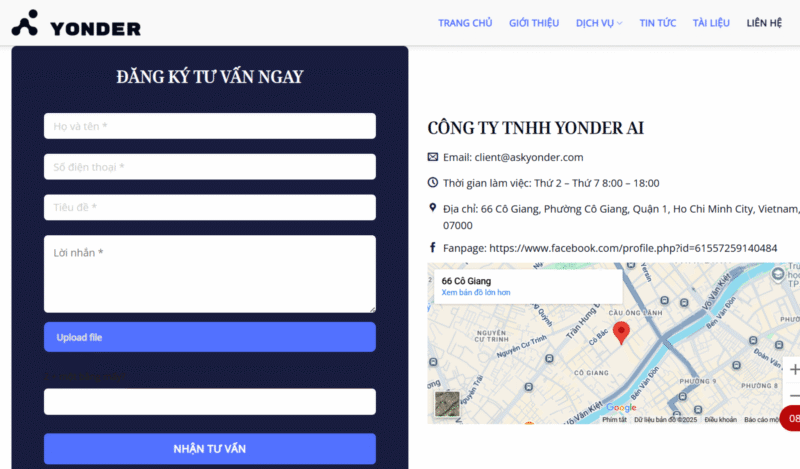The width and height of the screenshot is (800, 469).
Task: Focus the Họ và tên field
Action: pyautogui.click(x=210, y=126)
